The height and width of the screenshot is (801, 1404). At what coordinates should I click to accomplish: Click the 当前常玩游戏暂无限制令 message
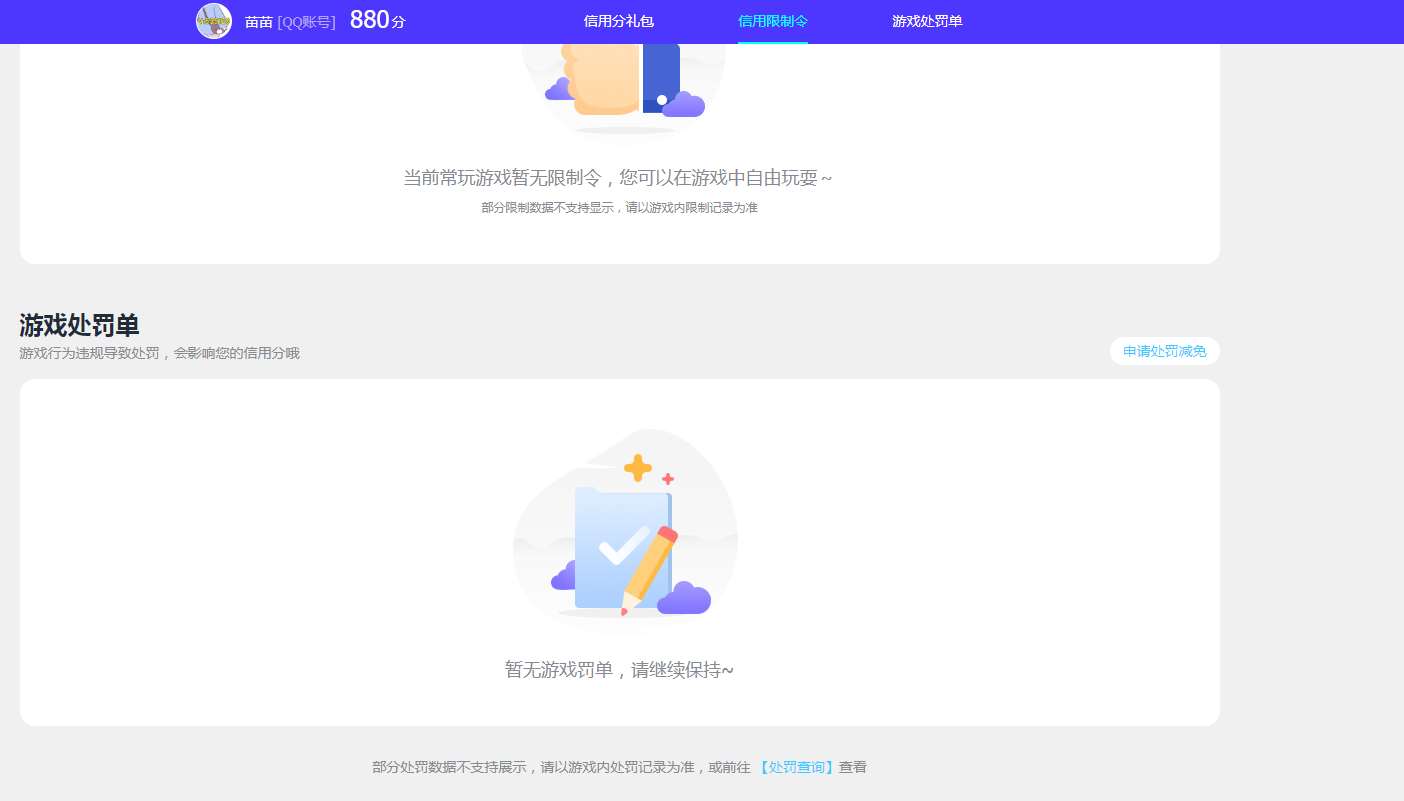[617, 178]
